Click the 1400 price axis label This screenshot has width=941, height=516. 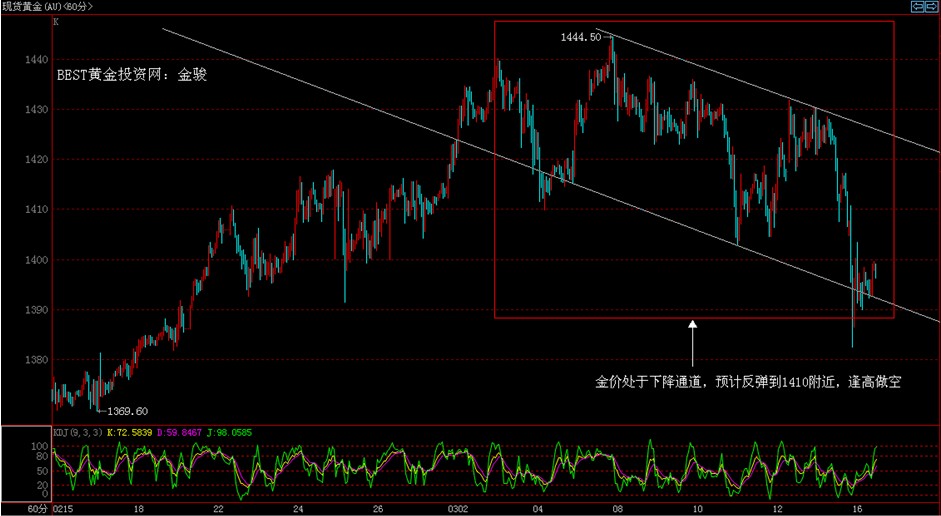(x=37, y=260)
